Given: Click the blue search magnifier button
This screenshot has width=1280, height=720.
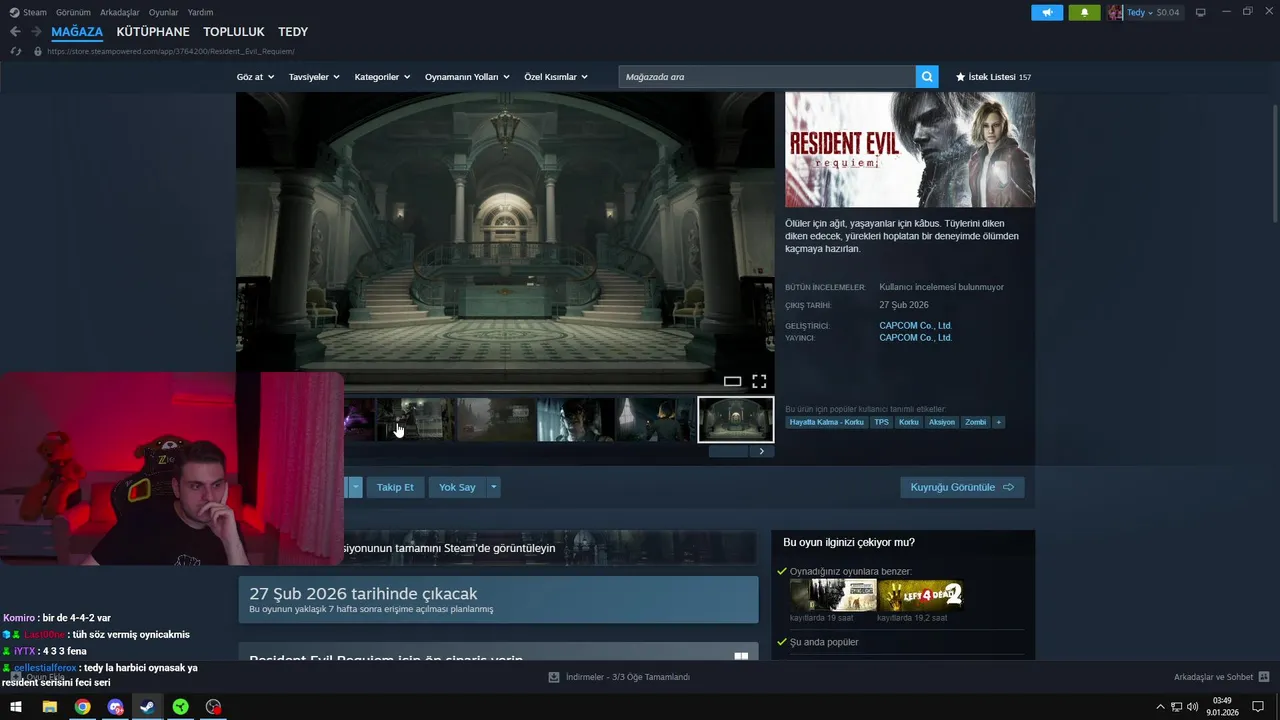Looking at the screenshot, I should tap(928, 77).
